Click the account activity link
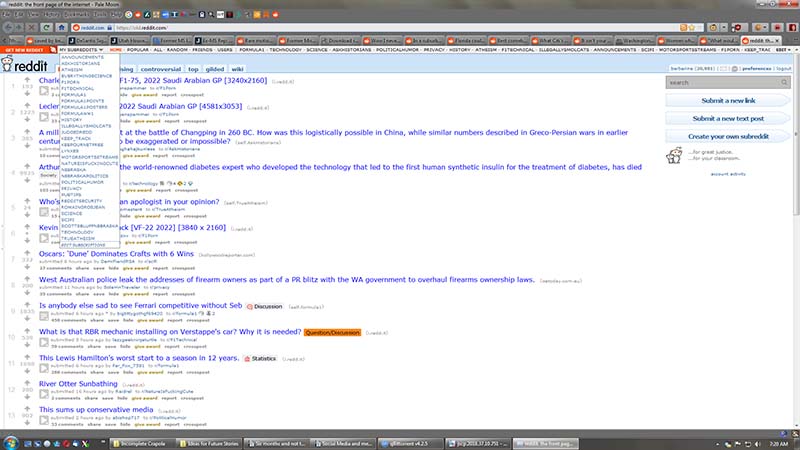800x450 pixels. (728, 174)
